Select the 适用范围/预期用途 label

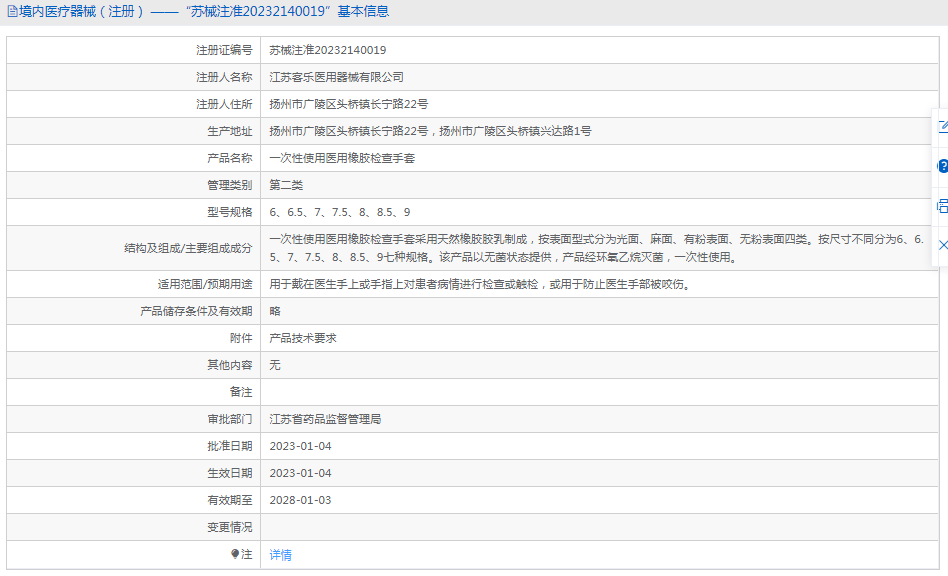tap(205, 284)
